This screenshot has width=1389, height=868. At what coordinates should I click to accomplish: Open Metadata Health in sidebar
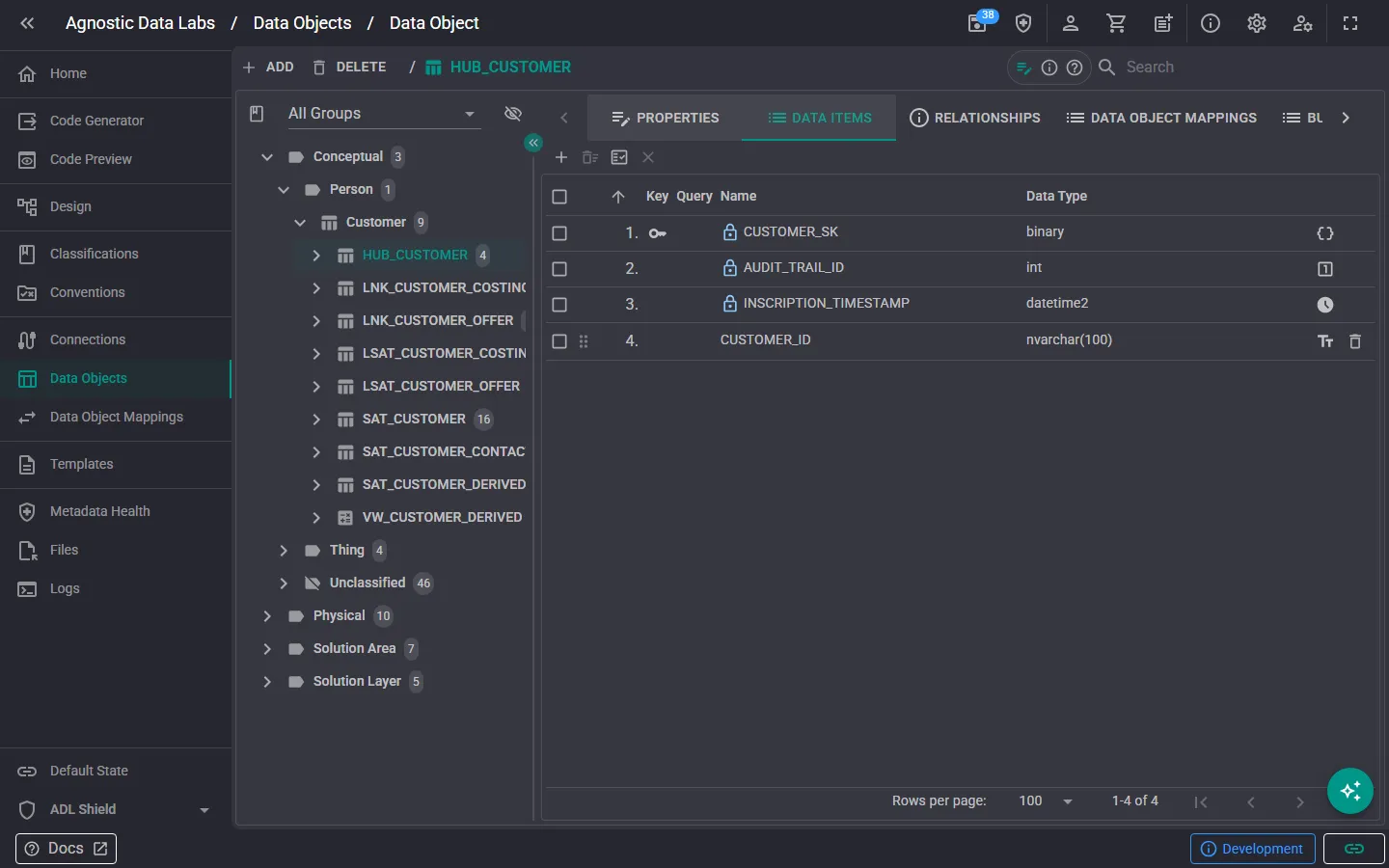click(x=116, y=512)
